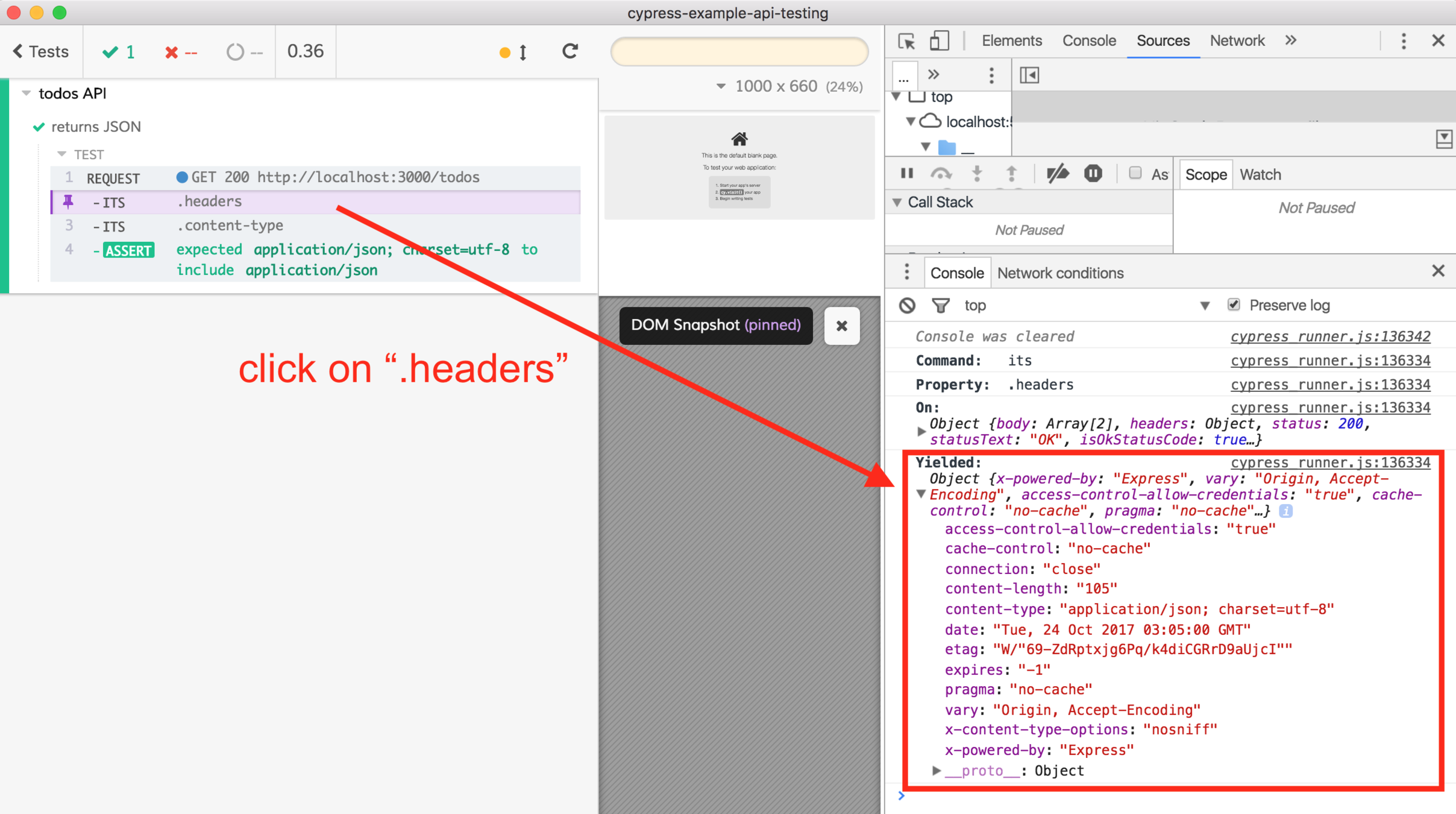Collapse the todos API suite

click(27, 93)
